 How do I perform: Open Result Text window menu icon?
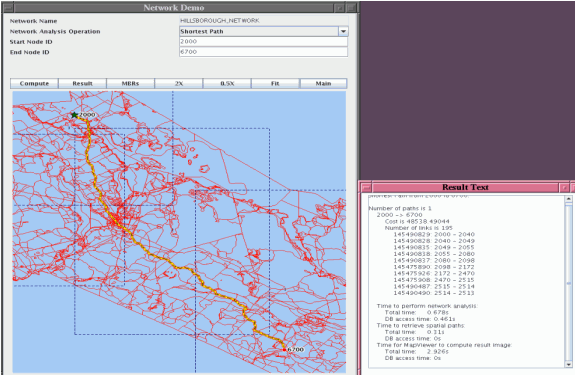click(366, 187)
